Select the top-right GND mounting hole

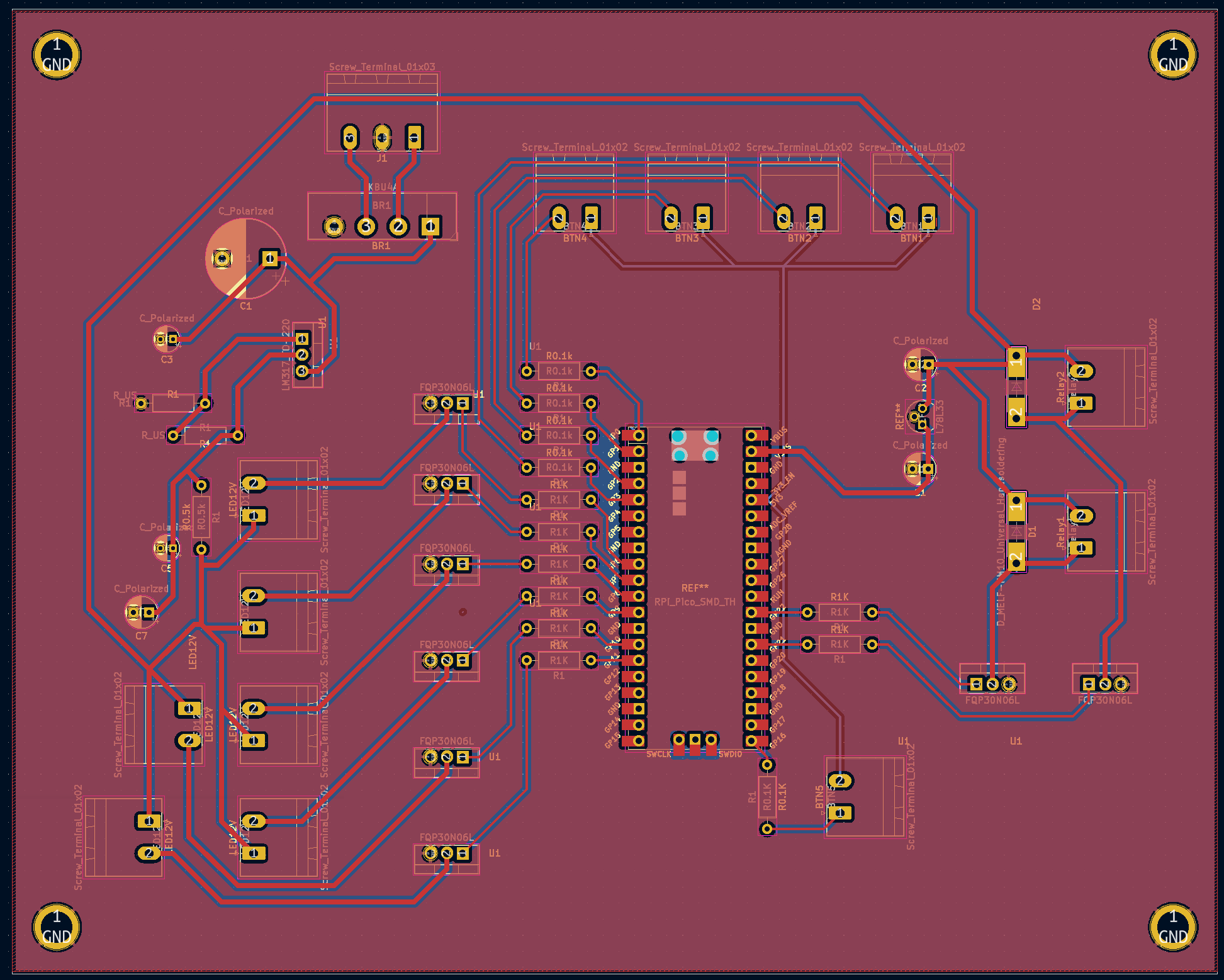(1173, 55)
